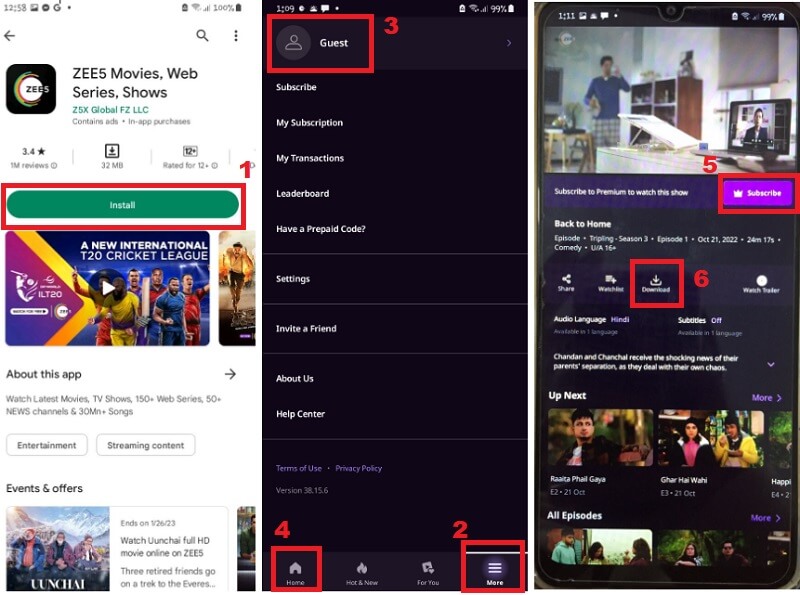Viewport: 800px width, 595px height.
Task: Open My Transactions menu entry
Action: point(310,158)
